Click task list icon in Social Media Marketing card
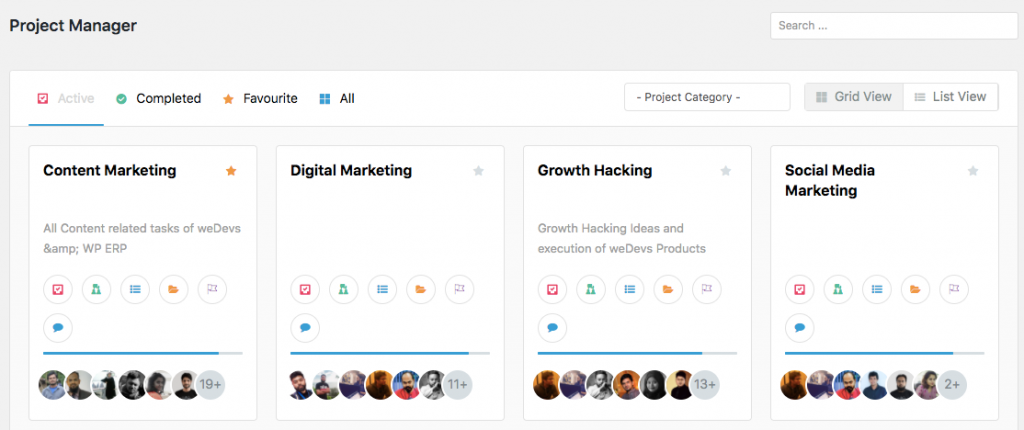1024x430 pixels. coord(877,290)
